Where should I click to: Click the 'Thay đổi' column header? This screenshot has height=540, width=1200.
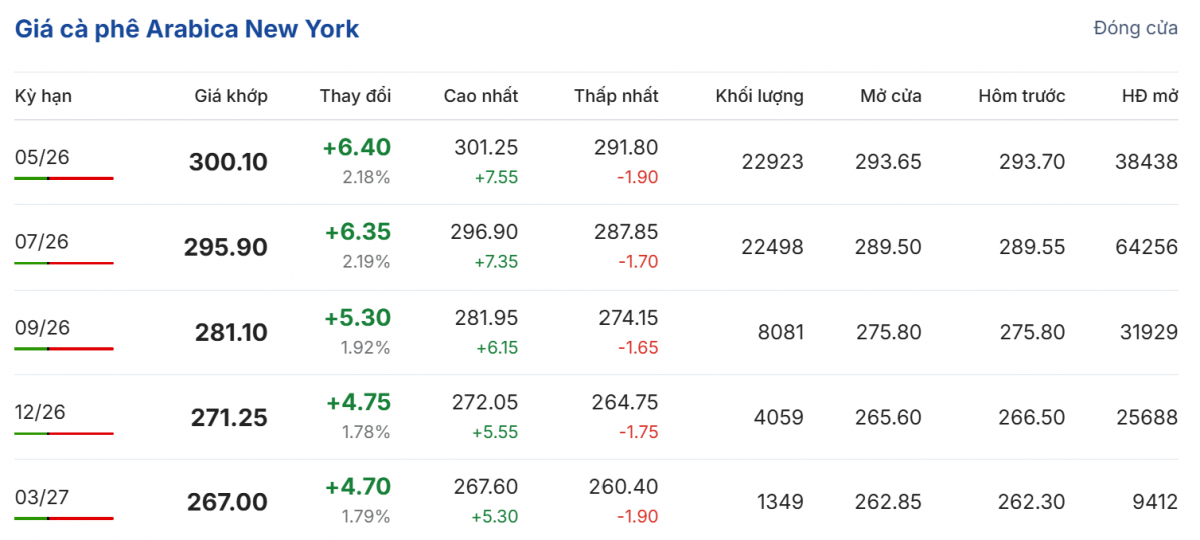click(355, 96)
